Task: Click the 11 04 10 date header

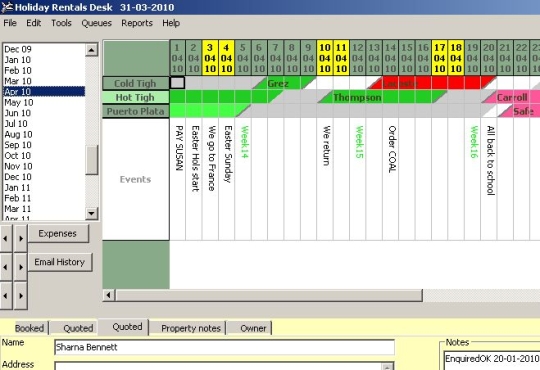Action: click(341, 58)
